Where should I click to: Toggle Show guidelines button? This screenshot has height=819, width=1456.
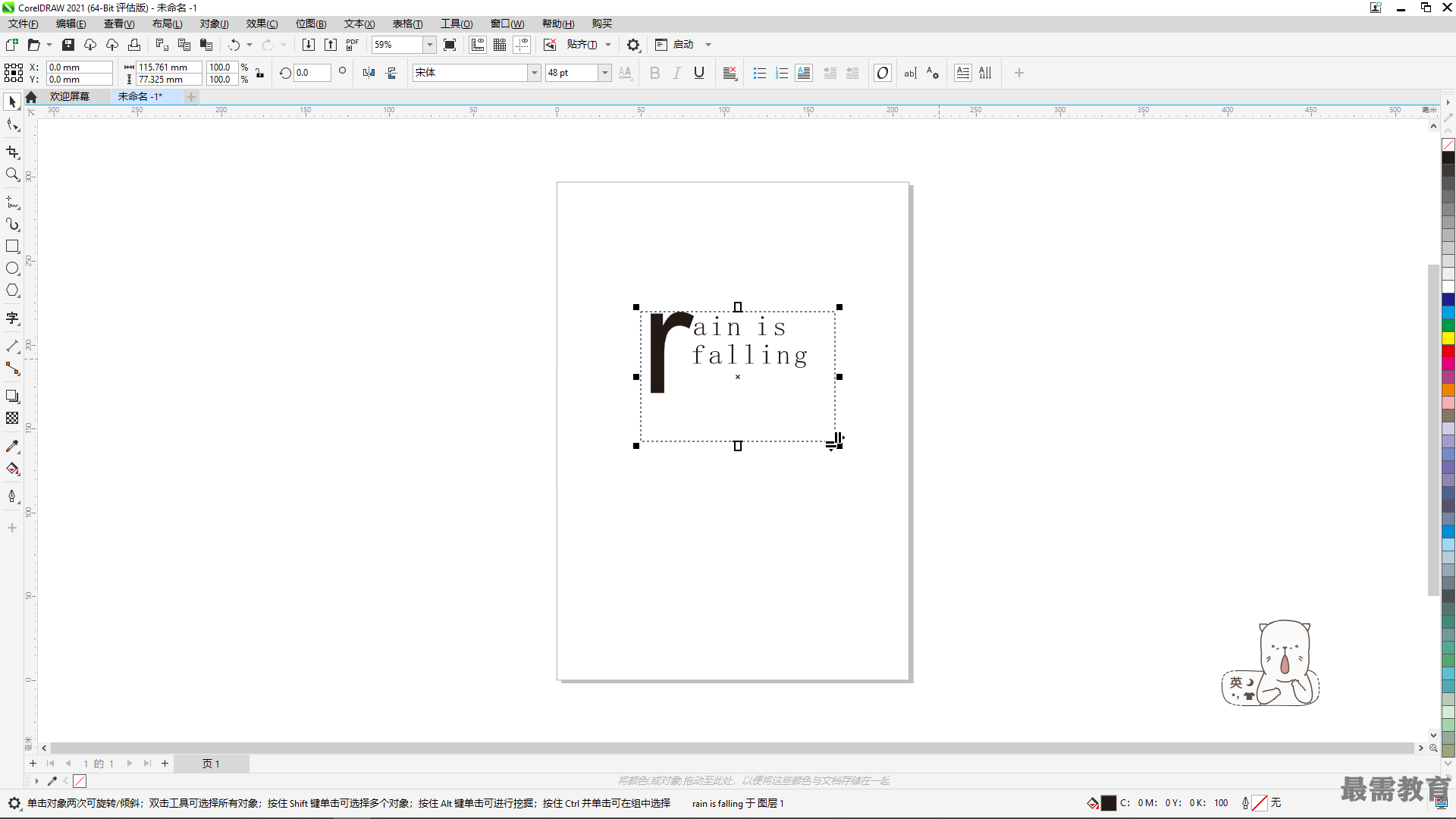pyautogui.click(x=522, y=45)
